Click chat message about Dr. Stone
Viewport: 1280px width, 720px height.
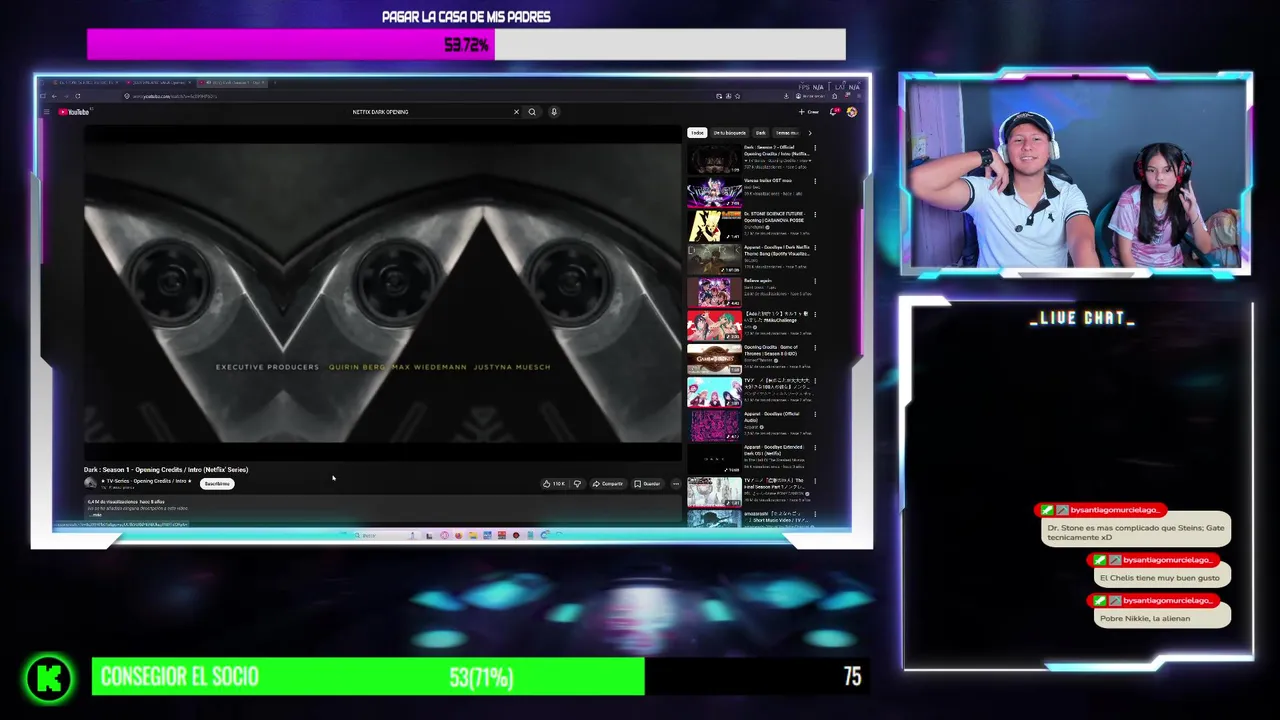point(1136,532)
